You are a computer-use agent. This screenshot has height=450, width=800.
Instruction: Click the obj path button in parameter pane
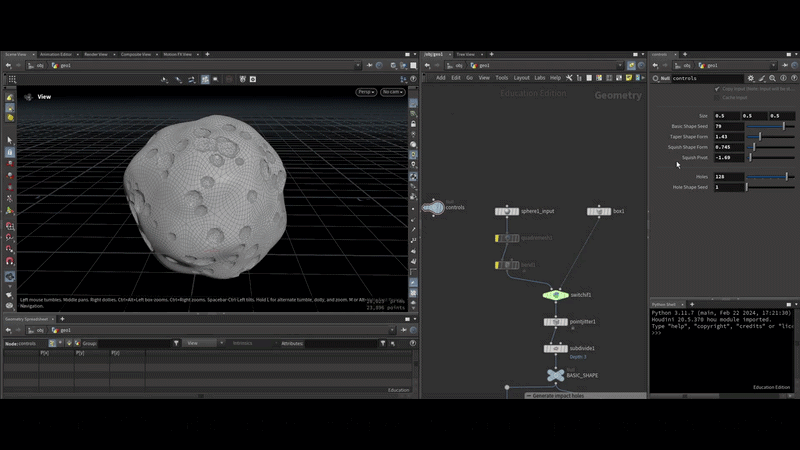(x=683, y=65)
